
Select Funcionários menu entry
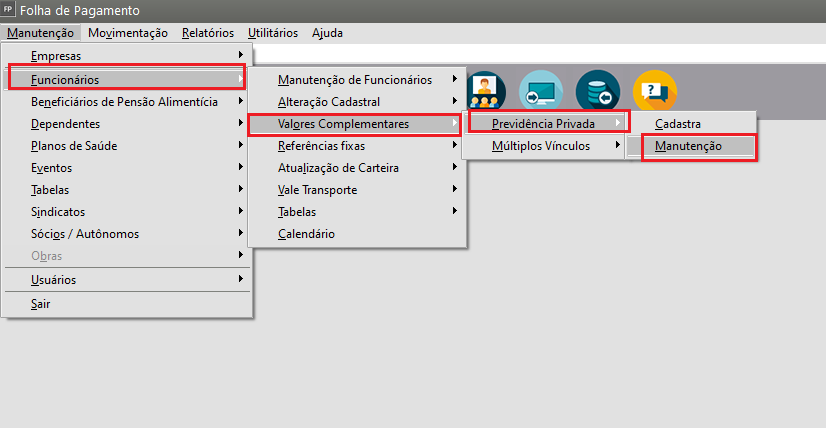pyautogui.click(x=127, y=80)
